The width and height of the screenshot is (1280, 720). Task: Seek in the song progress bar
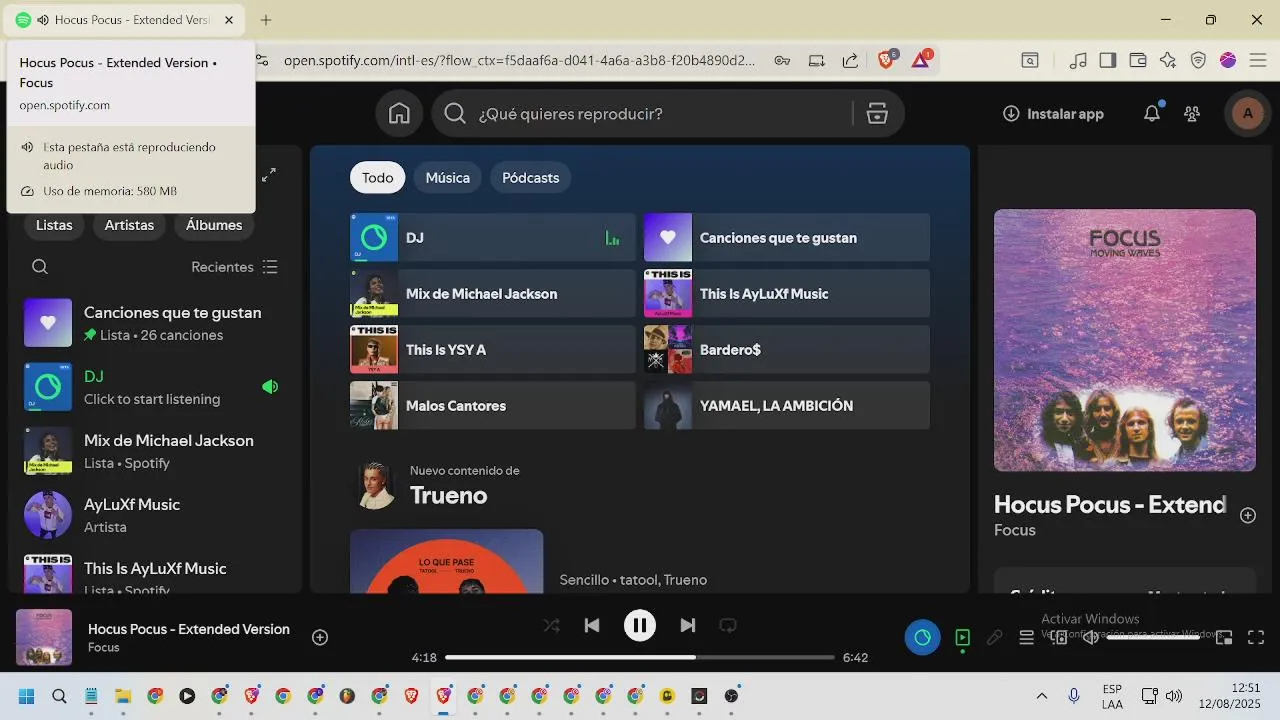click(x=639, y=657)
